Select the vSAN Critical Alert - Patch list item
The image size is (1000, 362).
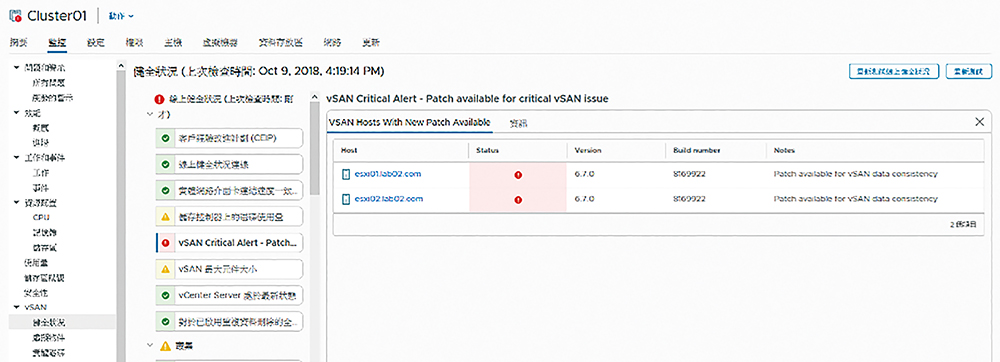230,243
